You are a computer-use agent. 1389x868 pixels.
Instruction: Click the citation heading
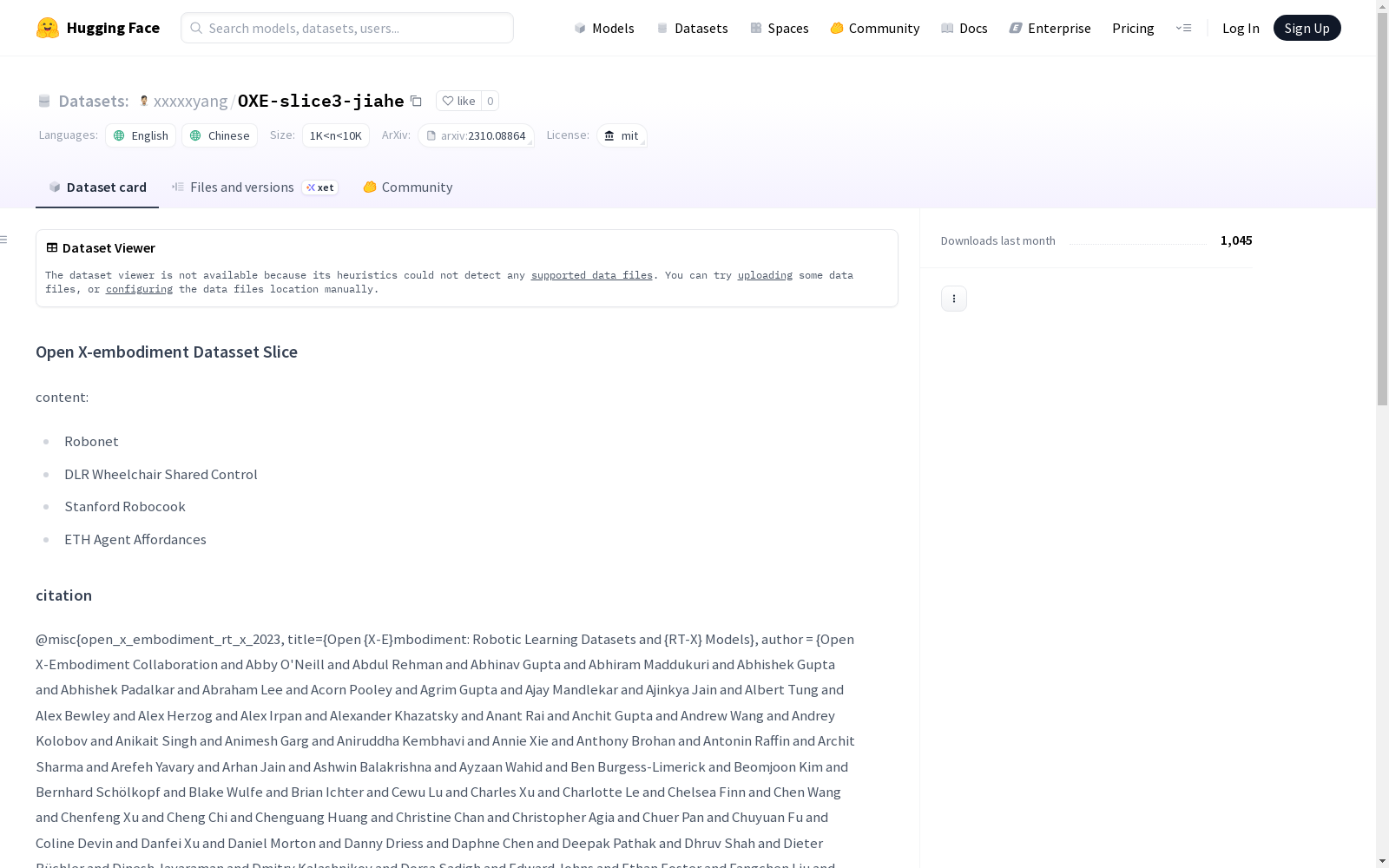pos(63,595)
